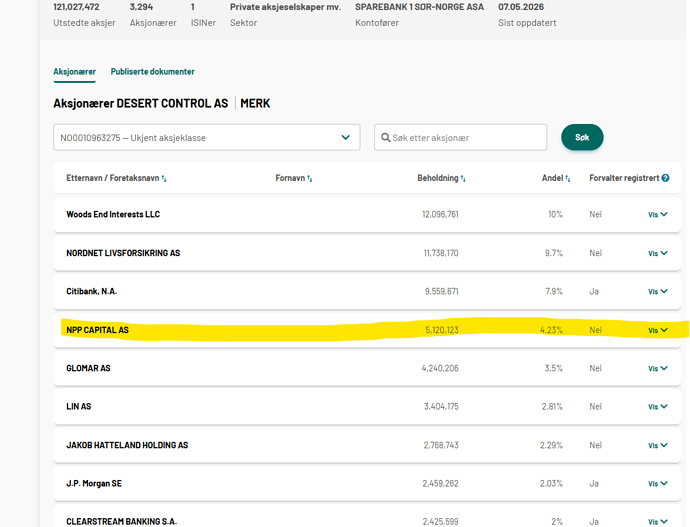Image resolution: width=690 pixels, height=527 pixels.
Task: Click the Aksjonærer DESERT CONTROL AS heading
Action: (x=141, y=103)
